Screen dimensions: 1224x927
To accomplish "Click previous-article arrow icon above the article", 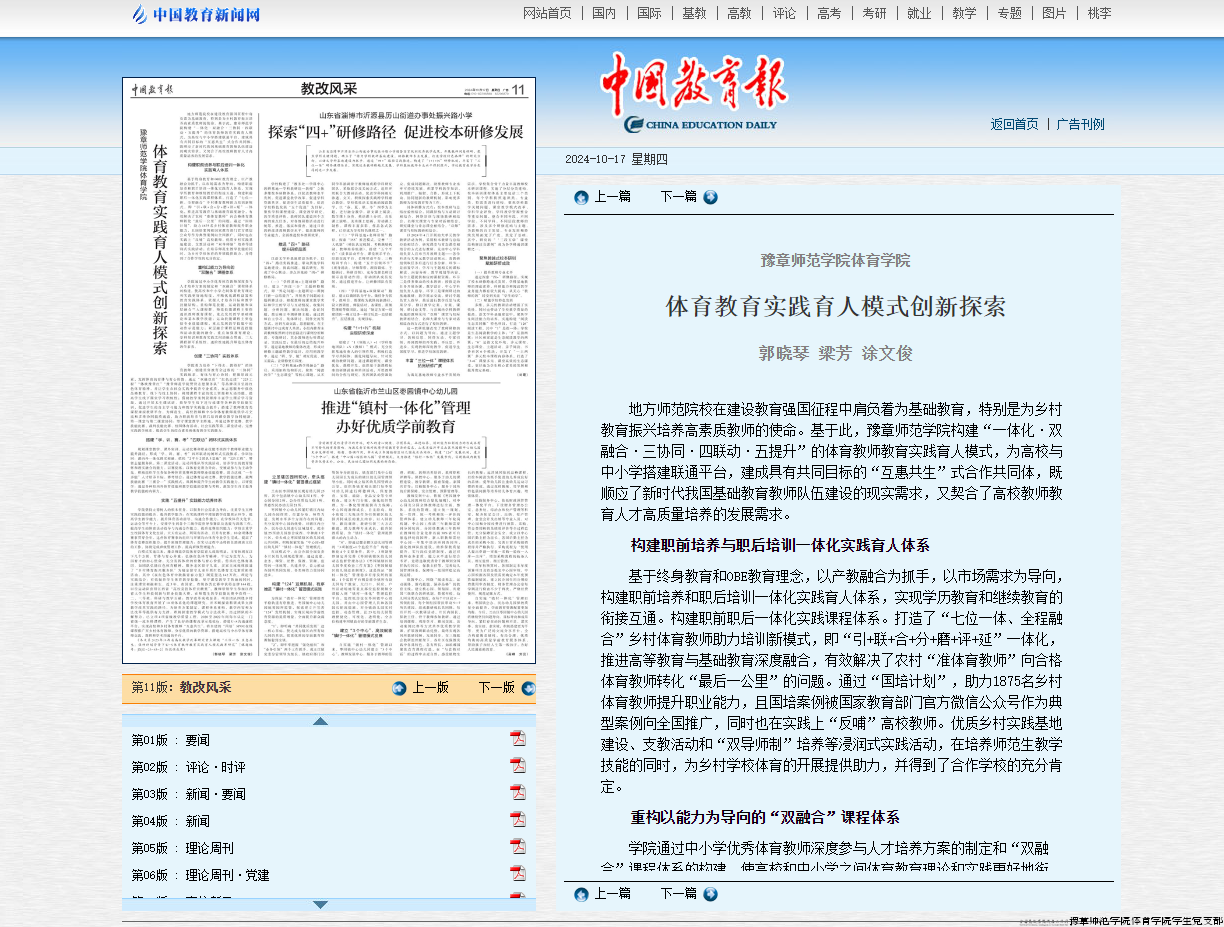I will point(581,197).
